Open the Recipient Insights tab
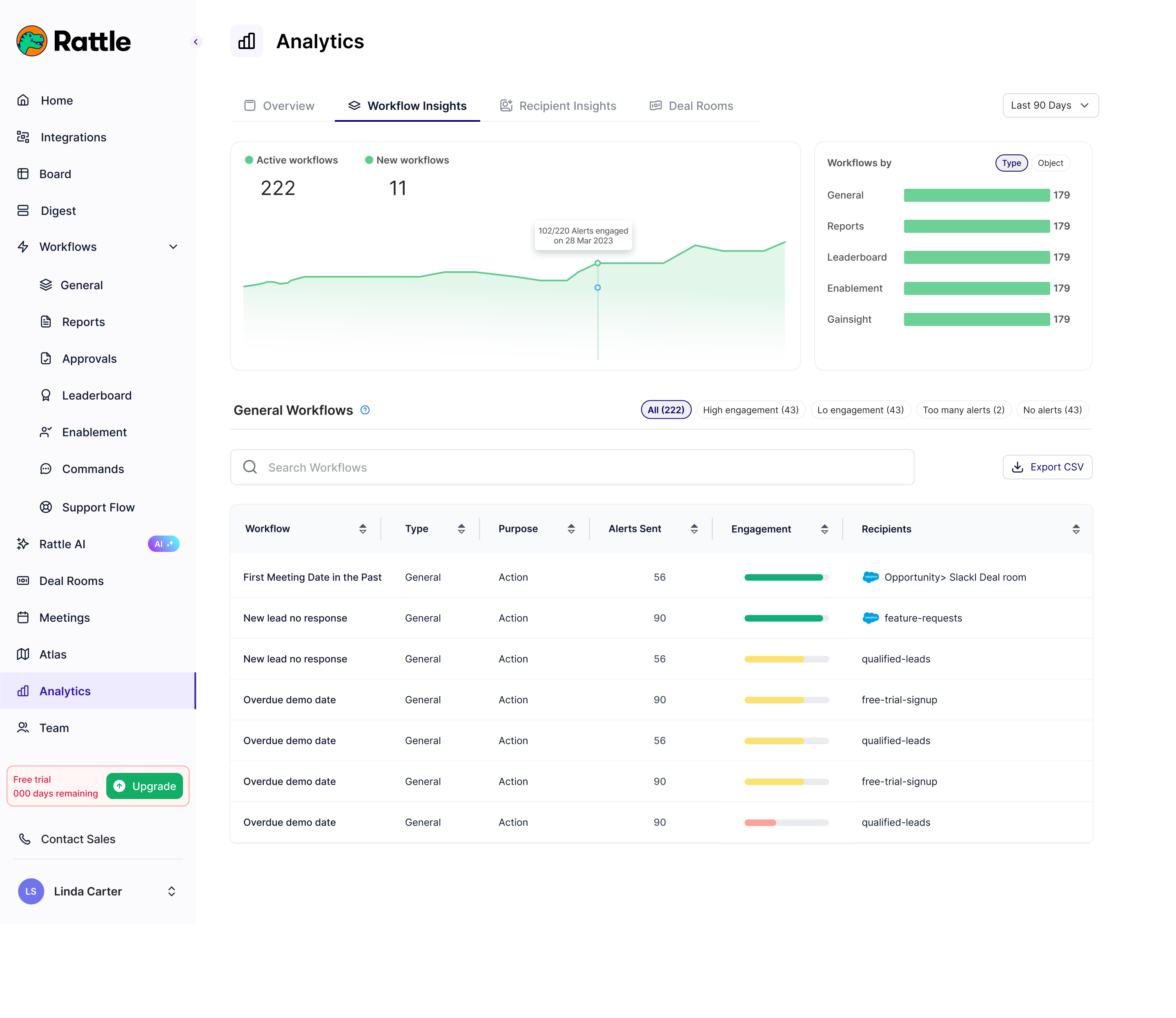Screen dimensions: 1176x1018 (x=567, y=105)
